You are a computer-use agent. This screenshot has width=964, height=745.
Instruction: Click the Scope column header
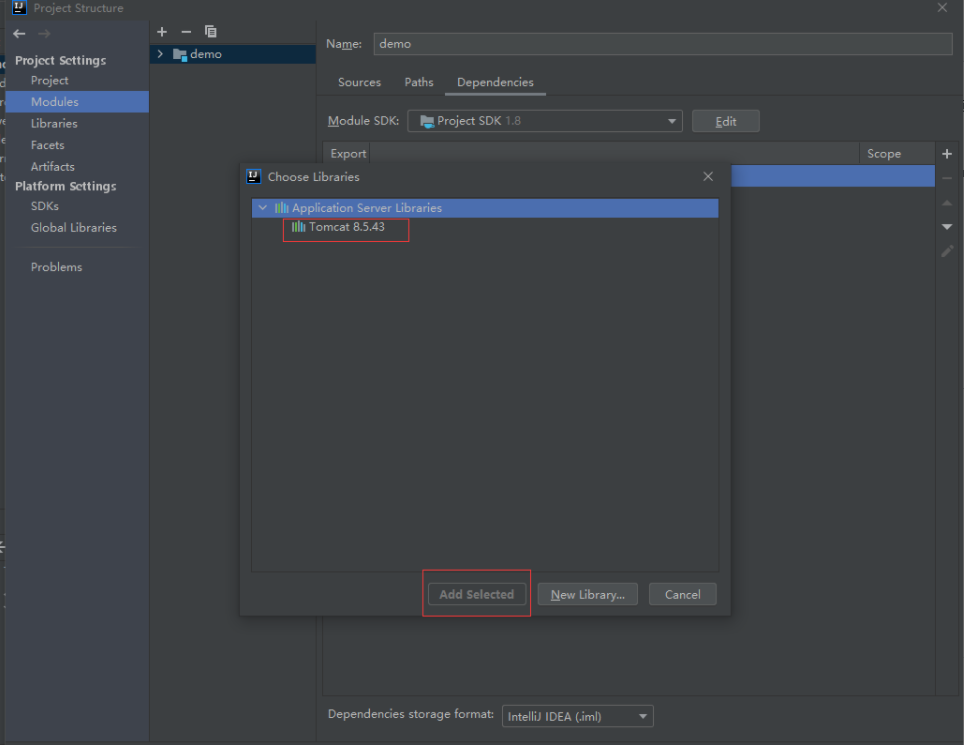pyautogui.click(x=884, y=154)
